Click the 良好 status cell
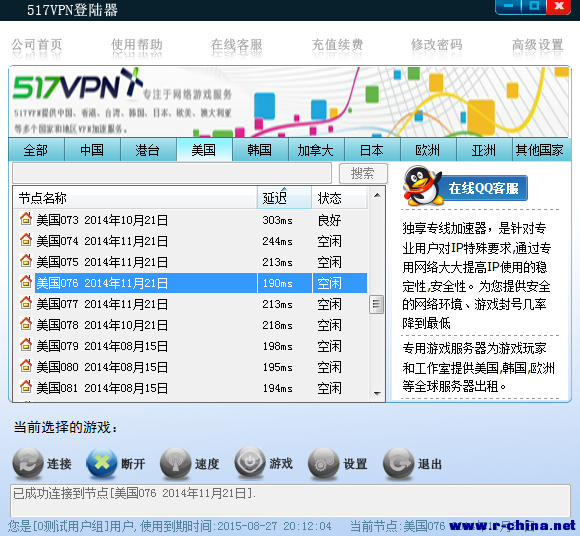 [x=329, y=220]
